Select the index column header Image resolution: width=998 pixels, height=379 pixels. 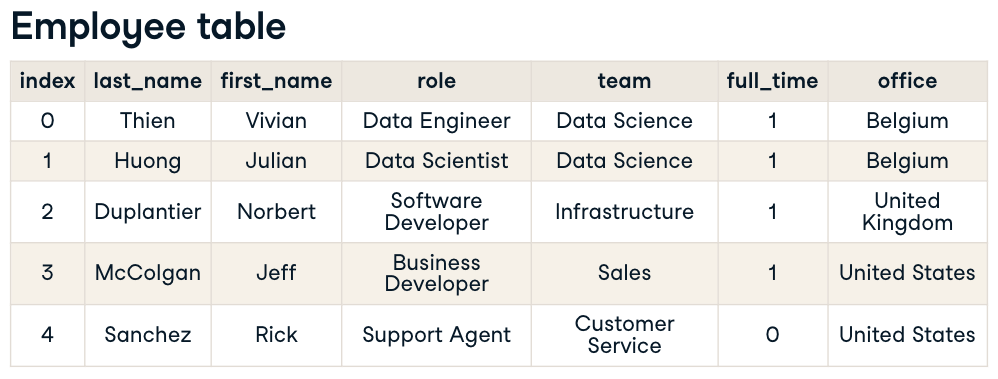coord(47,81)
